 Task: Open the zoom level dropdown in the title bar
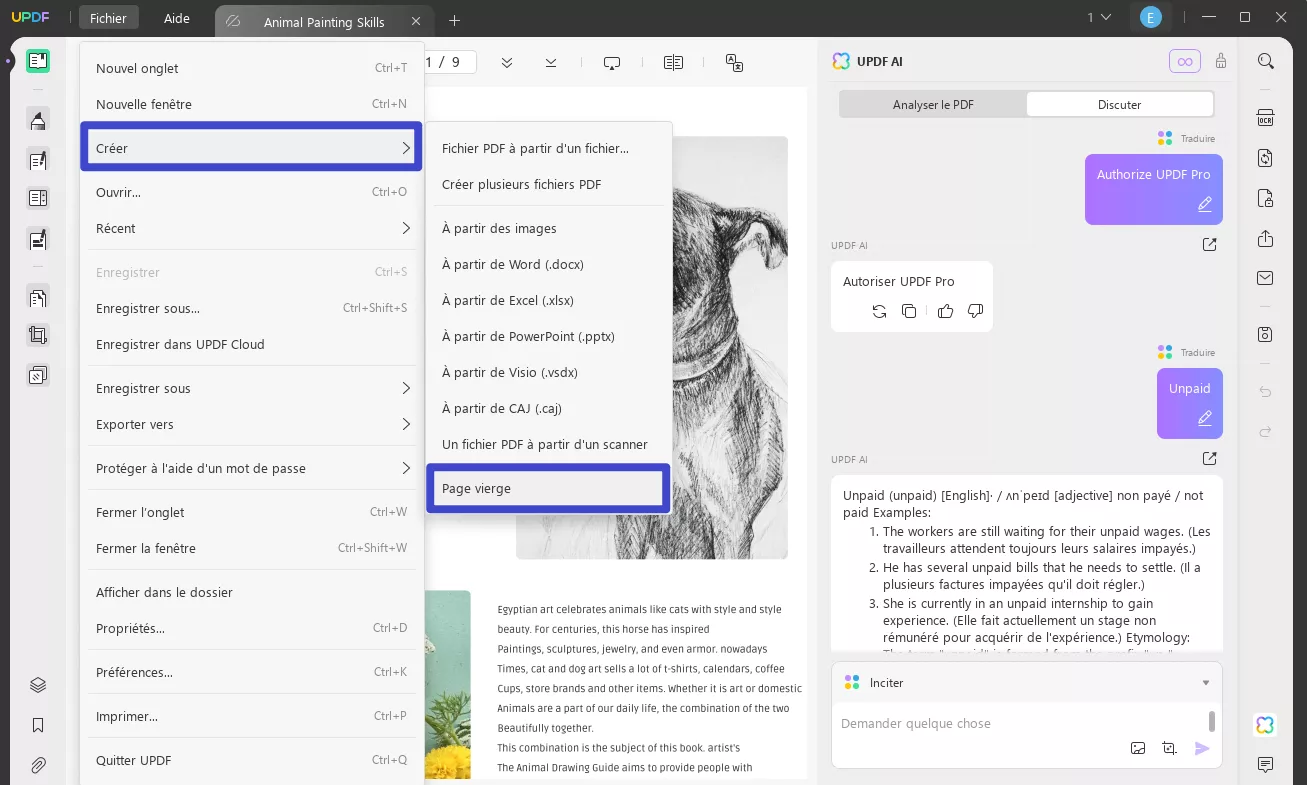click(1098, 17)
